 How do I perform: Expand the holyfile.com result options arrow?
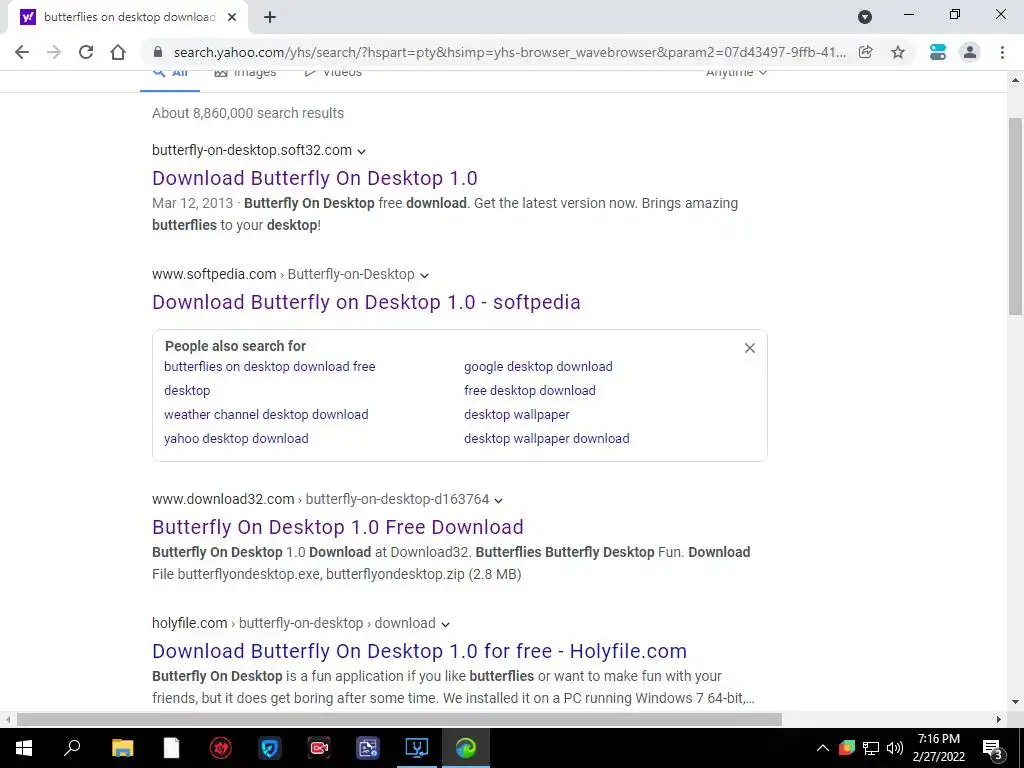(x=445, y=625)
